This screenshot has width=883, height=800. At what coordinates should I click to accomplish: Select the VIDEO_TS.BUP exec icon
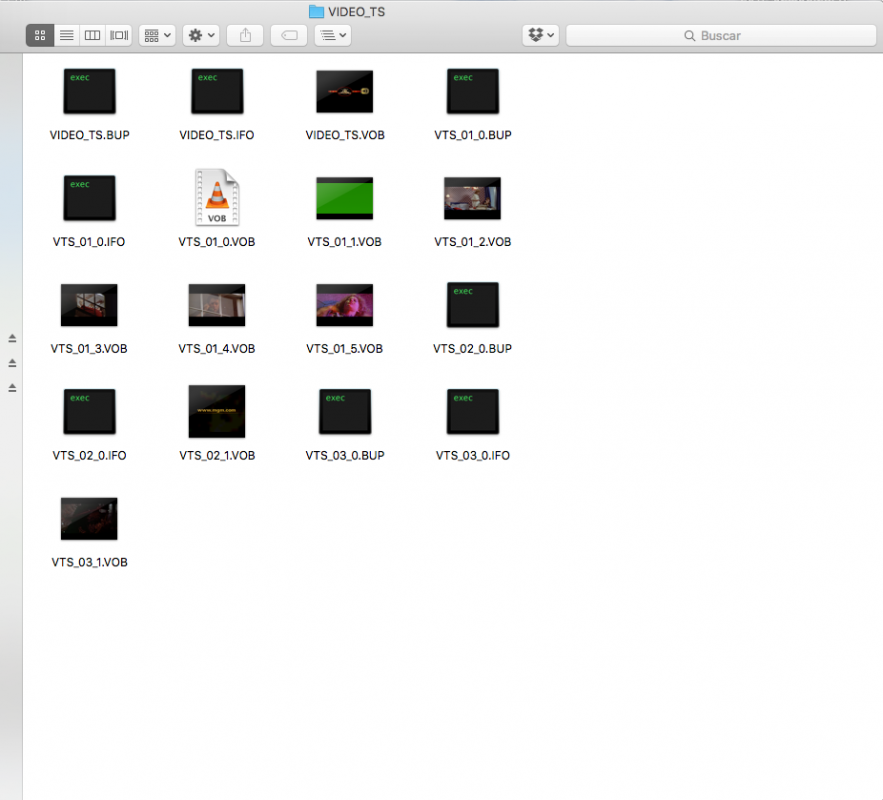(90, 91)
